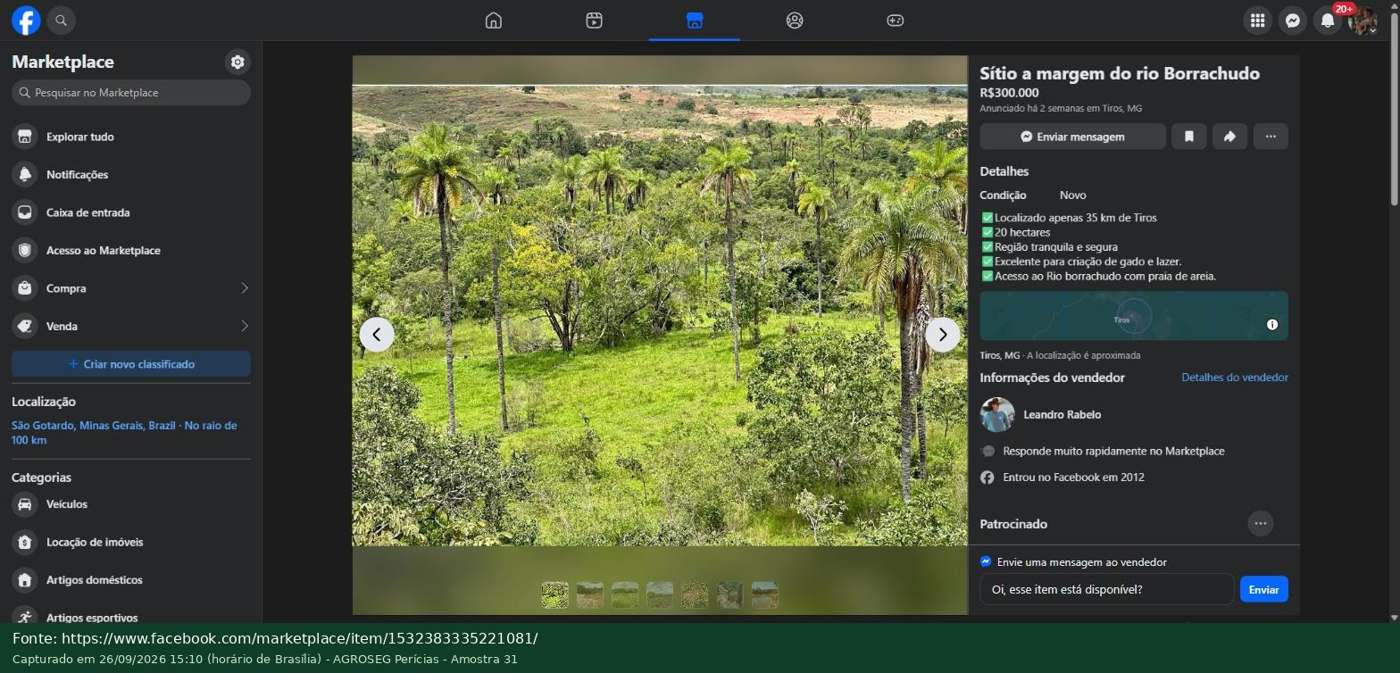Open the Locação de imóveis category
Image resolution: width=1400 pixels, height=673 pixels.
tap(131, 543)
